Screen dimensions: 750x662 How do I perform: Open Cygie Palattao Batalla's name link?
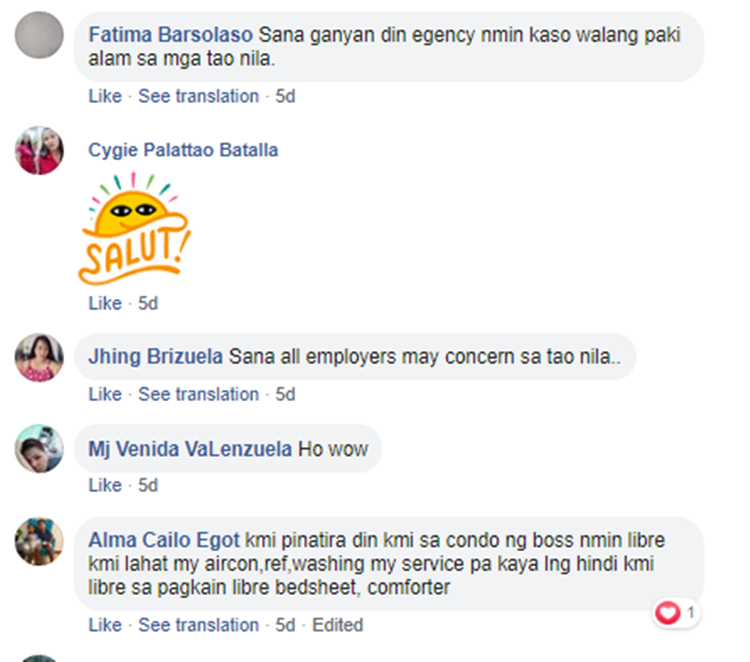tap(183, 150)
